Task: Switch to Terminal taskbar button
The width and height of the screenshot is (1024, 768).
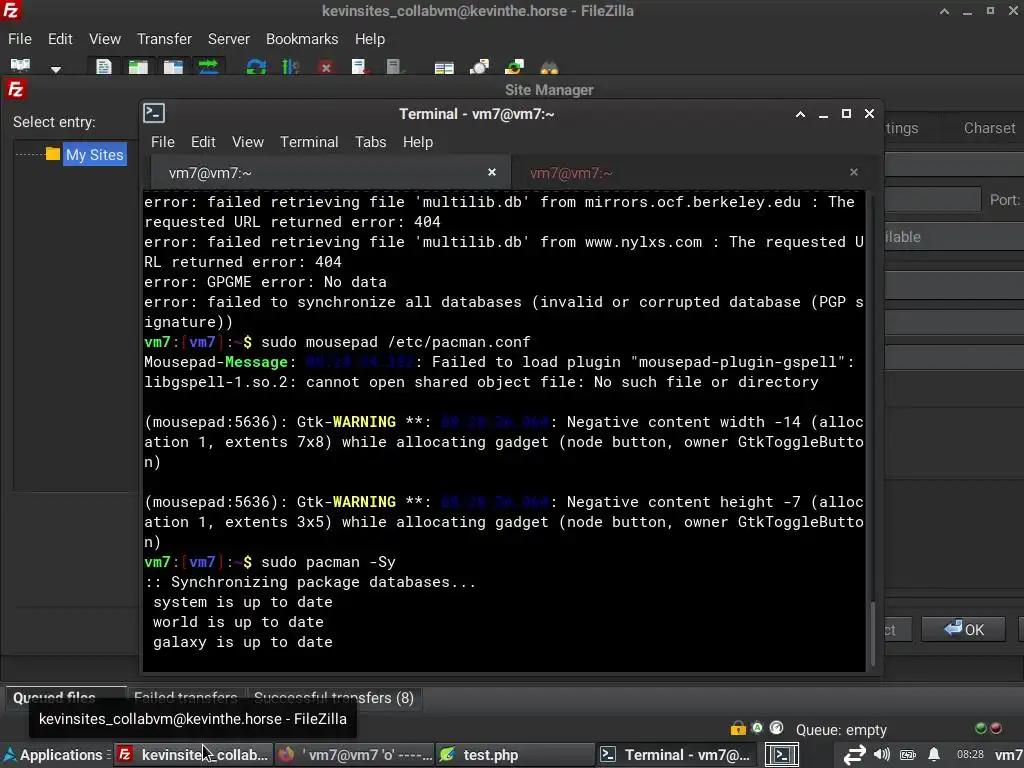Action: (677, 755)
